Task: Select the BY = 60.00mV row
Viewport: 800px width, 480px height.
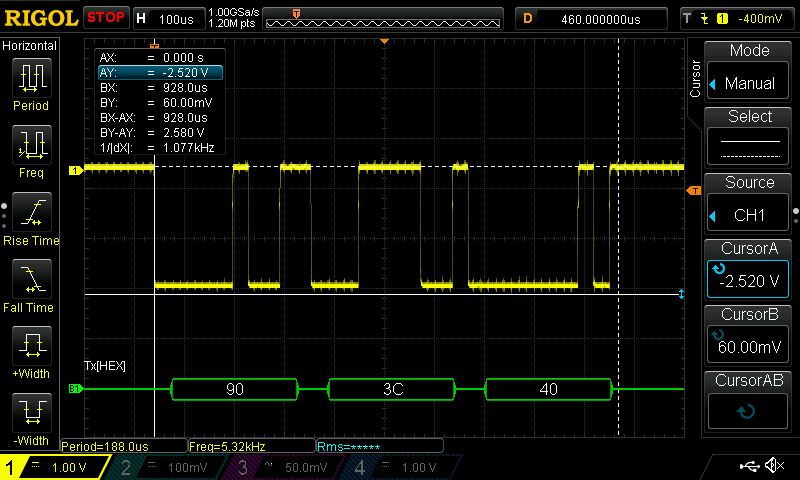Action: click(x=160, y=103)
